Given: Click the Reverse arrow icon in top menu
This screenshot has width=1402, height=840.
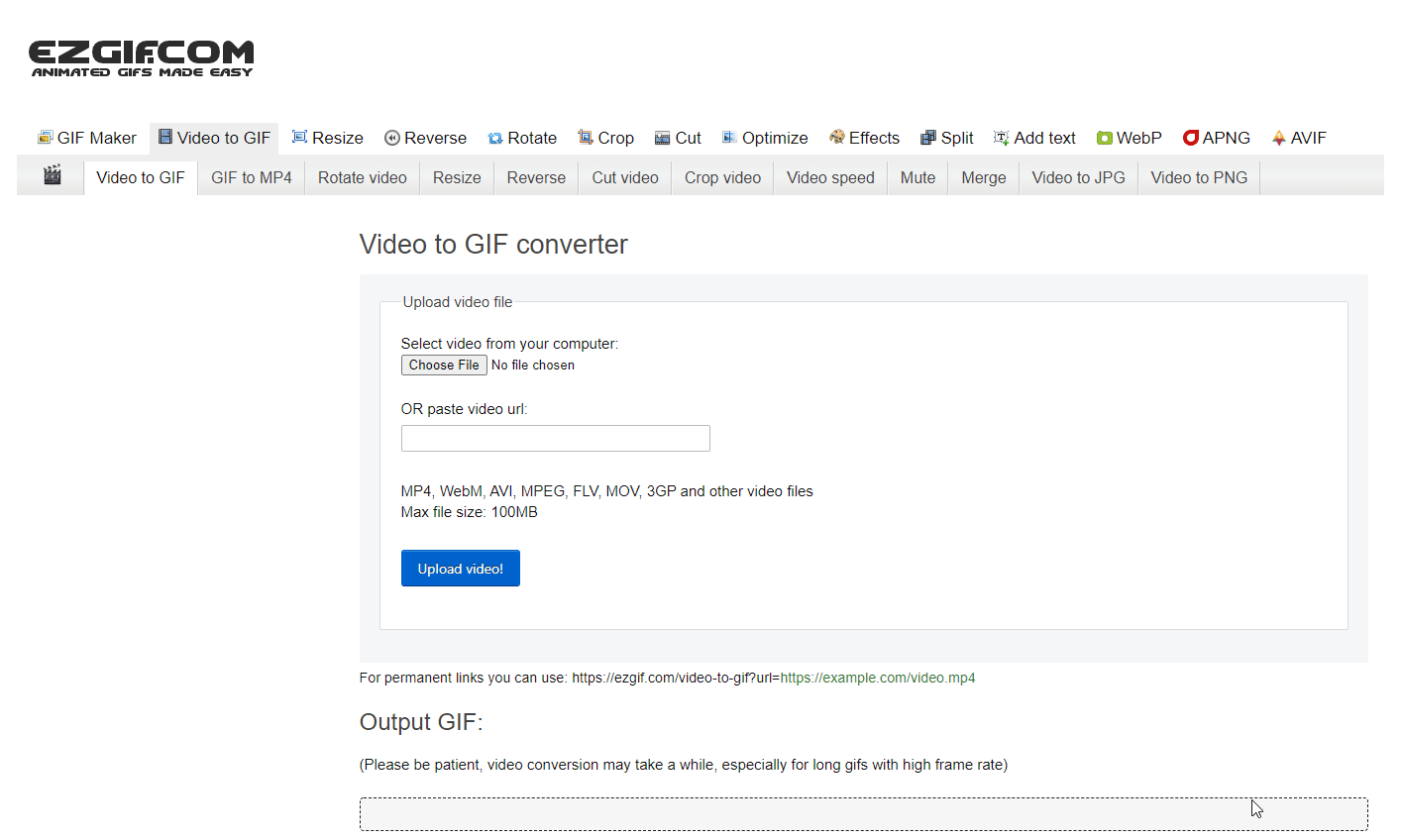Looking at the screenshot, I should click(x=392, y=138).
